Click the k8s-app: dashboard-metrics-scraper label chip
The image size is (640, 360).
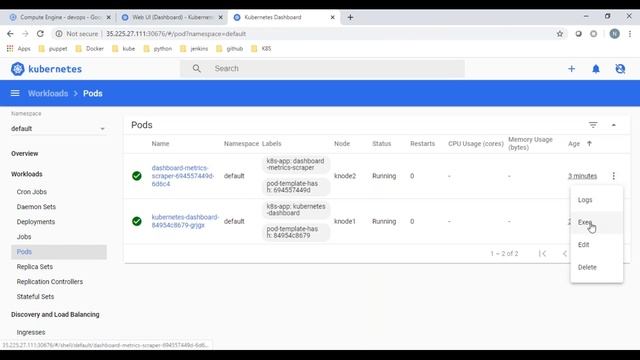[296, 164]
